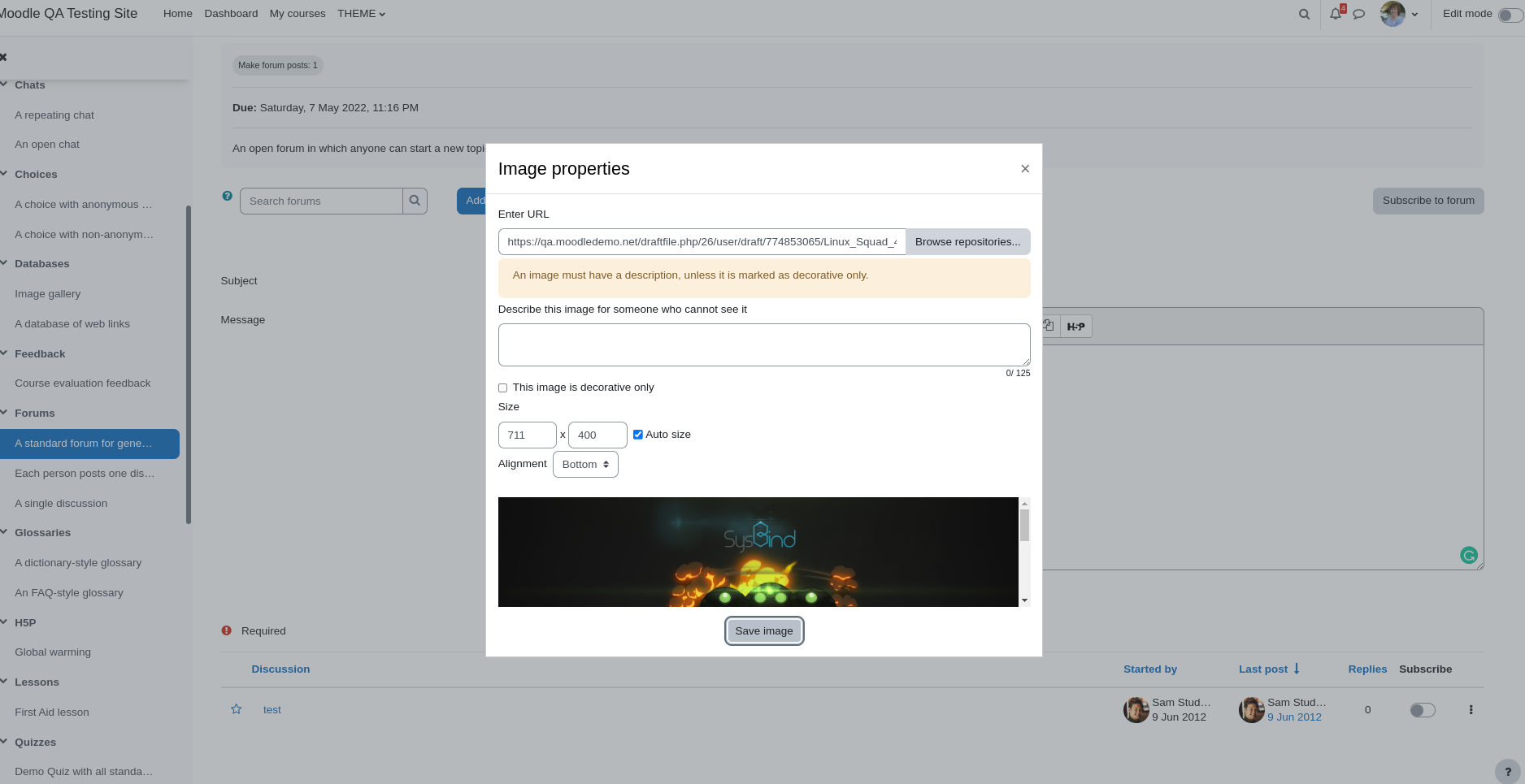This screenshot has height=784, width=1525.
Task: Click the magnifier button next to Search forums
Action: tap(415, 201)
